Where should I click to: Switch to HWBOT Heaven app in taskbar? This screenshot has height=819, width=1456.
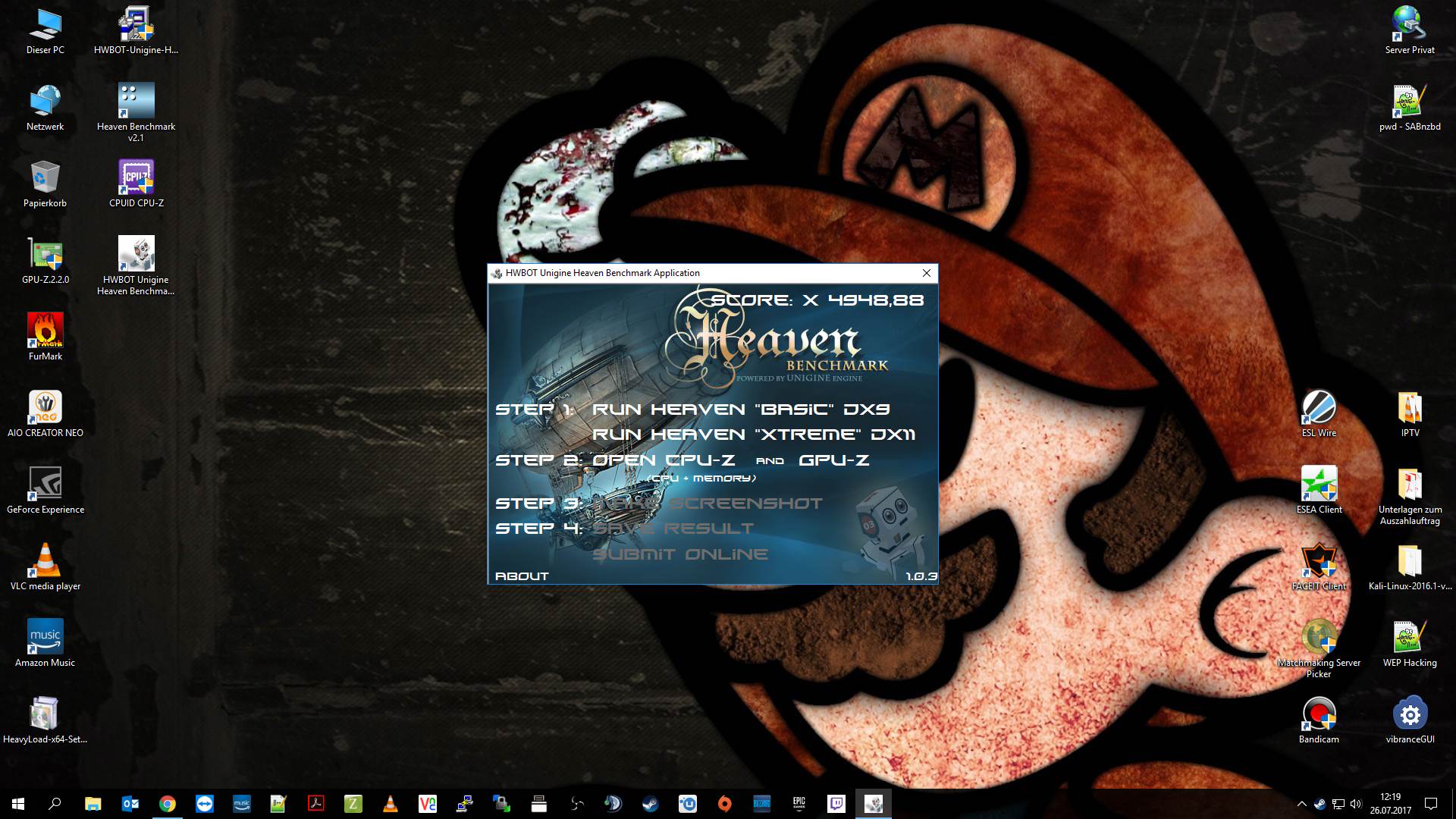[x=873, y=804]
